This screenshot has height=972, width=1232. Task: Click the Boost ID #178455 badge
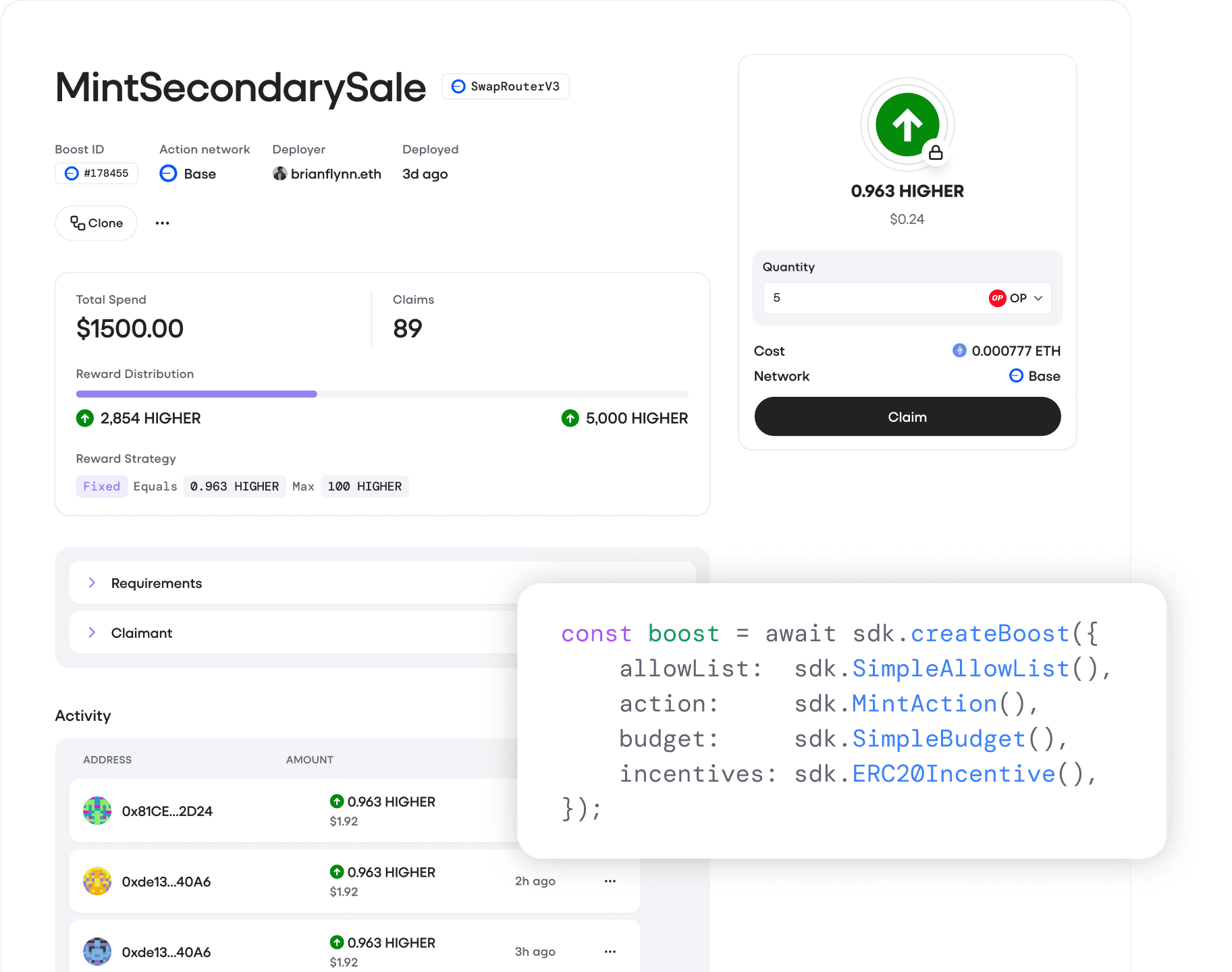[x=97, y=173]
